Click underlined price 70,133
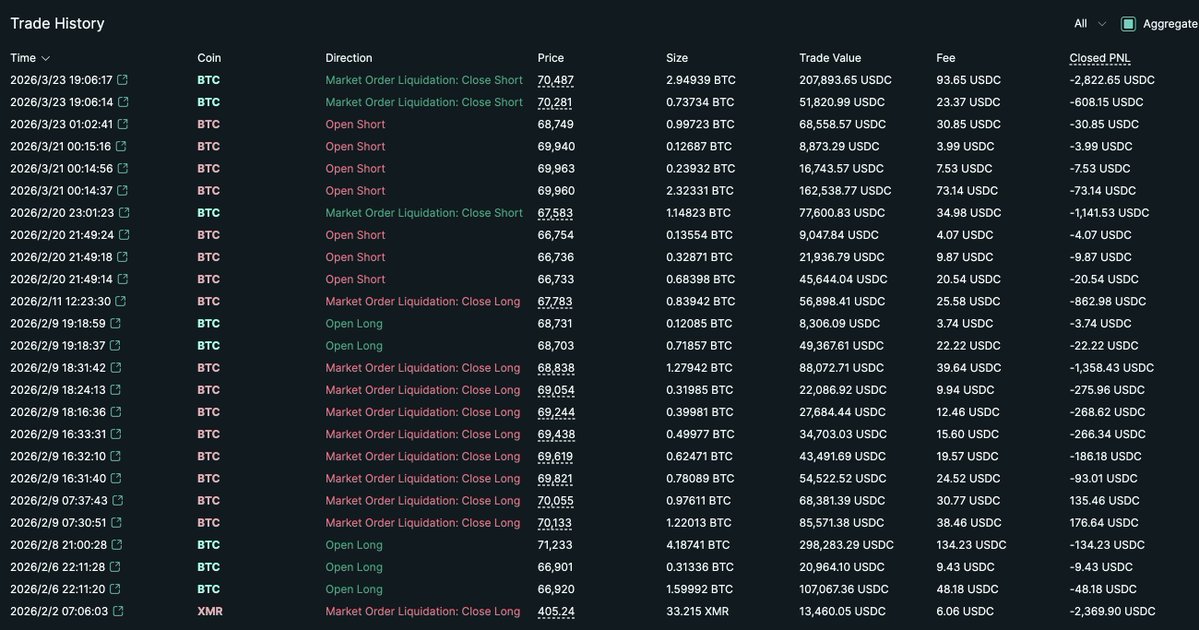The image size is (1199, 630). click(x=555, y=523)
